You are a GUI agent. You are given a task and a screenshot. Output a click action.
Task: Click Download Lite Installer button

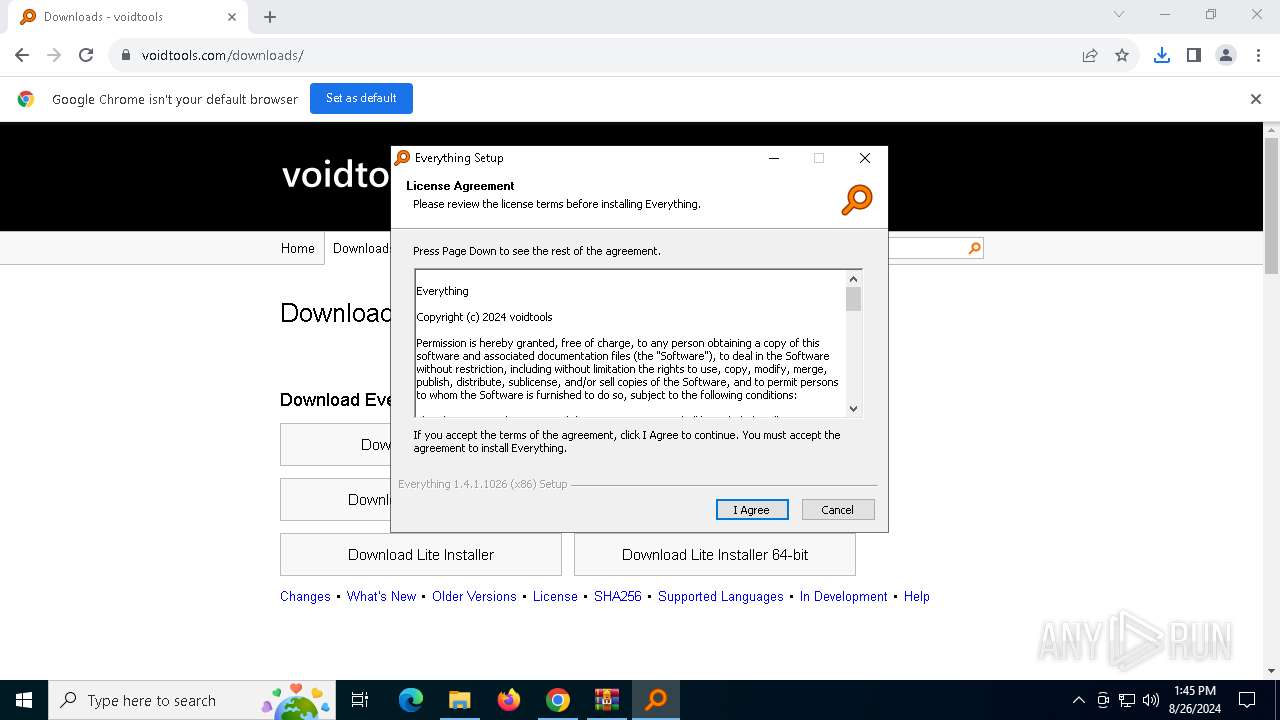tap(421, 555)
